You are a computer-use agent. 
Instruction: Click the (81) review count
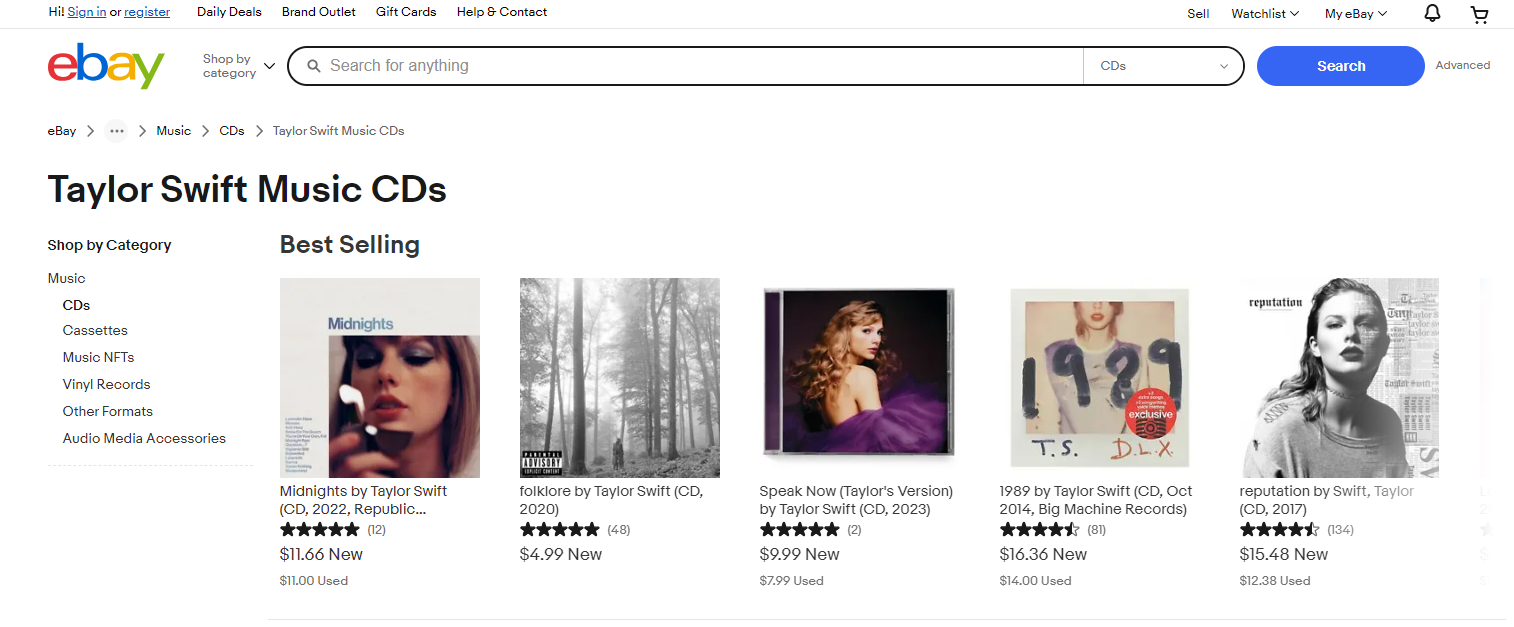click(1097, 530)
